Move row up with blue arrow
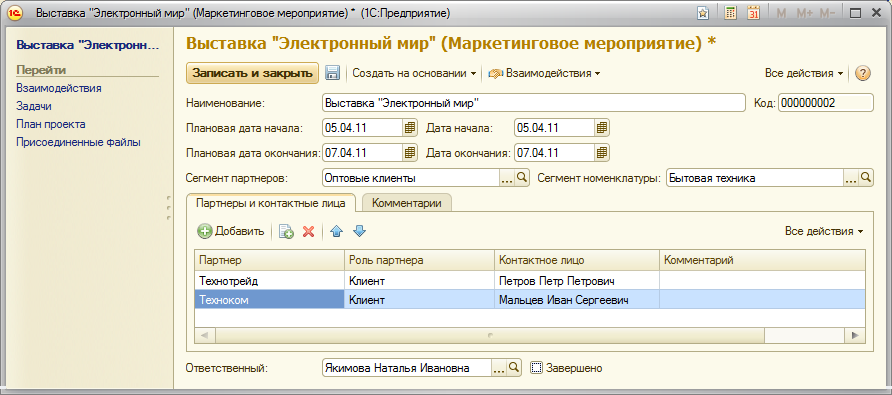This screenshot has height=395, width=892. click(x=337, y=231)
